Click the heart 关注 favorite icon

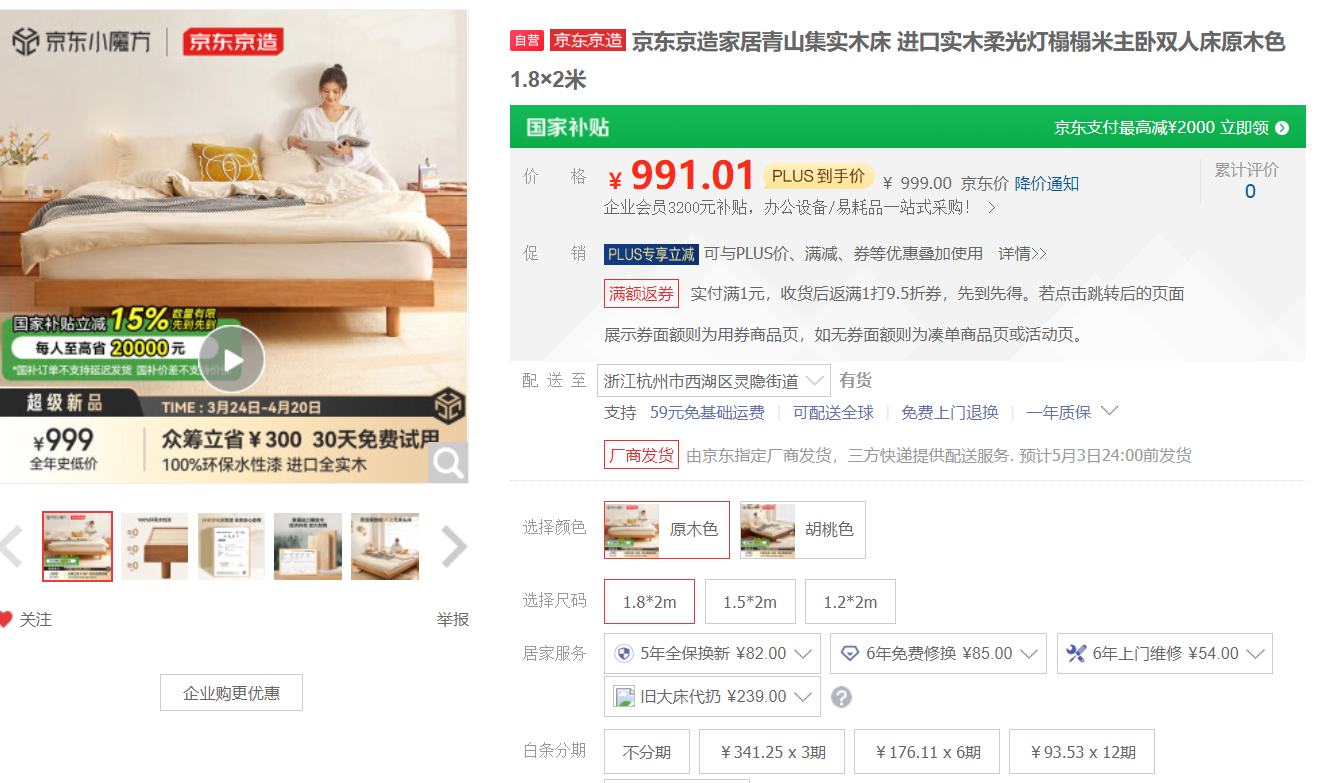6,620
